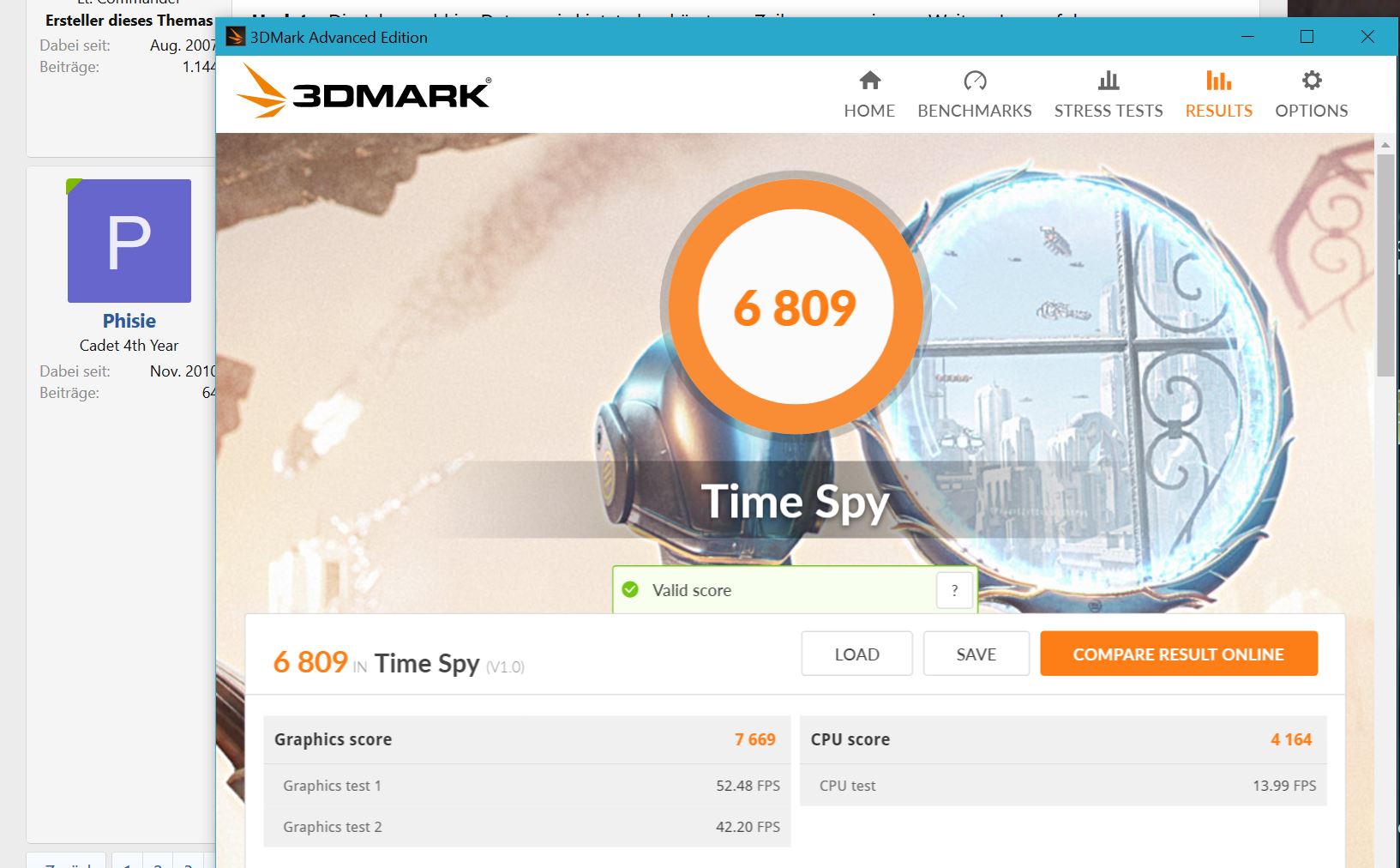Click the question mark help button
Viewport: 1400px width, 868px height.
954,590
